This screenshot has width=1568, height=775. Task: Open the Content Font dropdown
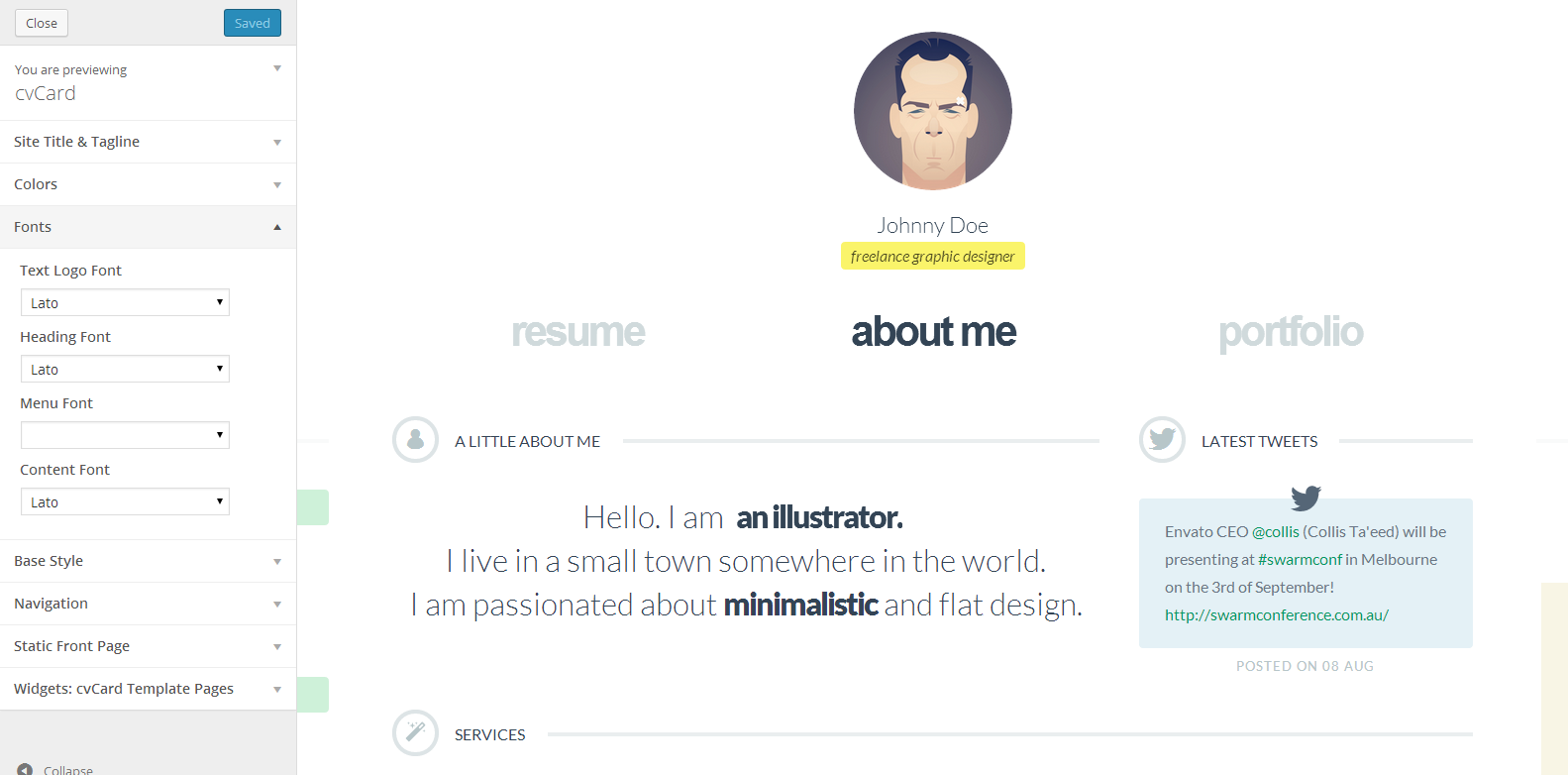tap(125, 502)
